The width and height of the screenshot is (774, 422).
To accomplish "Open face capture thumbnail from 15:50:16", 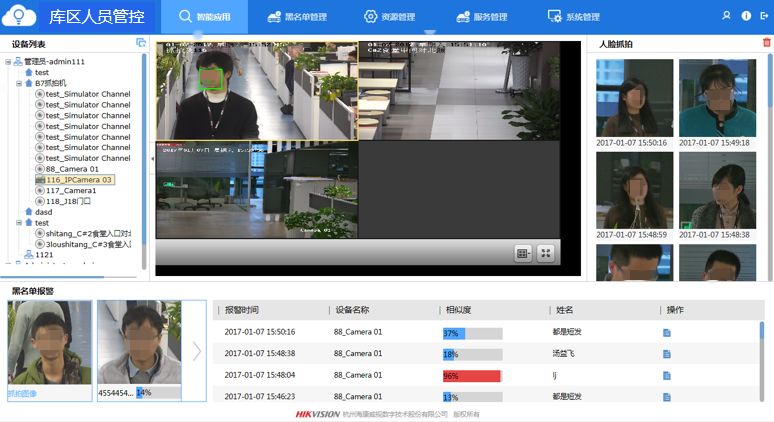I will coord(634,97).
